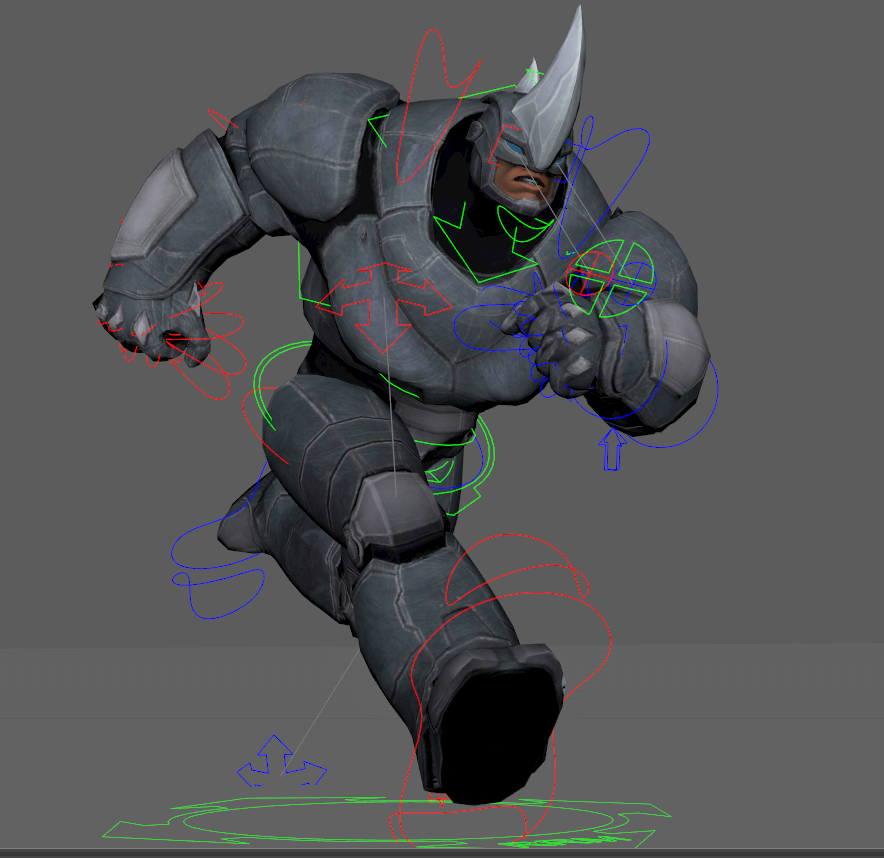884x858 pixels.
Task: Select the red curved head control above the helmet
Action: point(437,104)
